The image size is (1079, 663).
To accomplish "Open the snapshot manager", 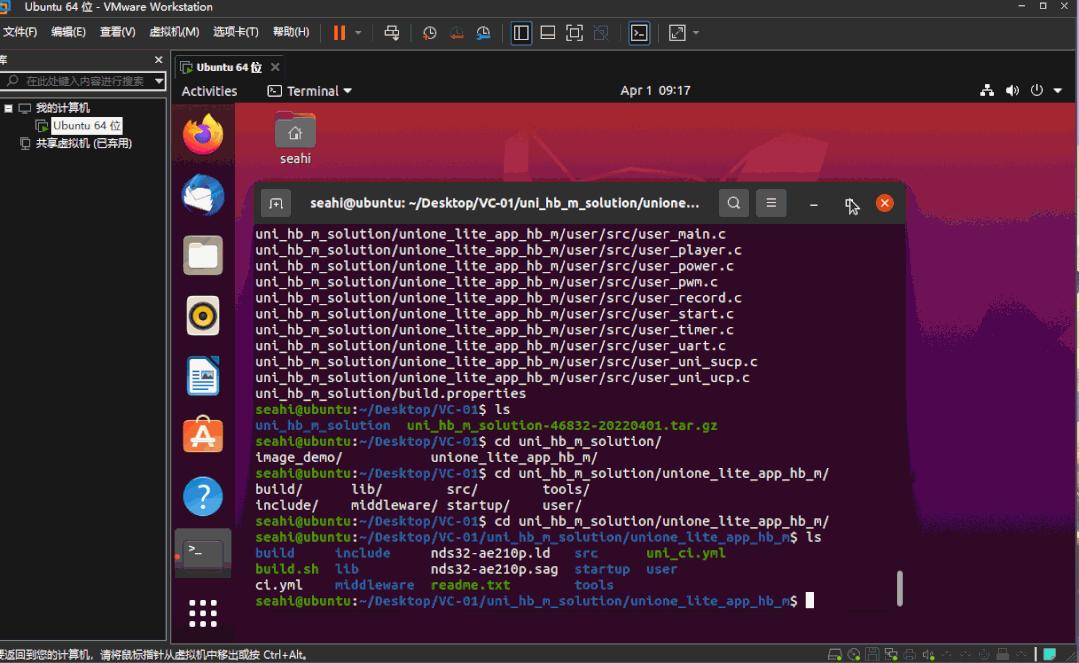I will pos(483,32).
